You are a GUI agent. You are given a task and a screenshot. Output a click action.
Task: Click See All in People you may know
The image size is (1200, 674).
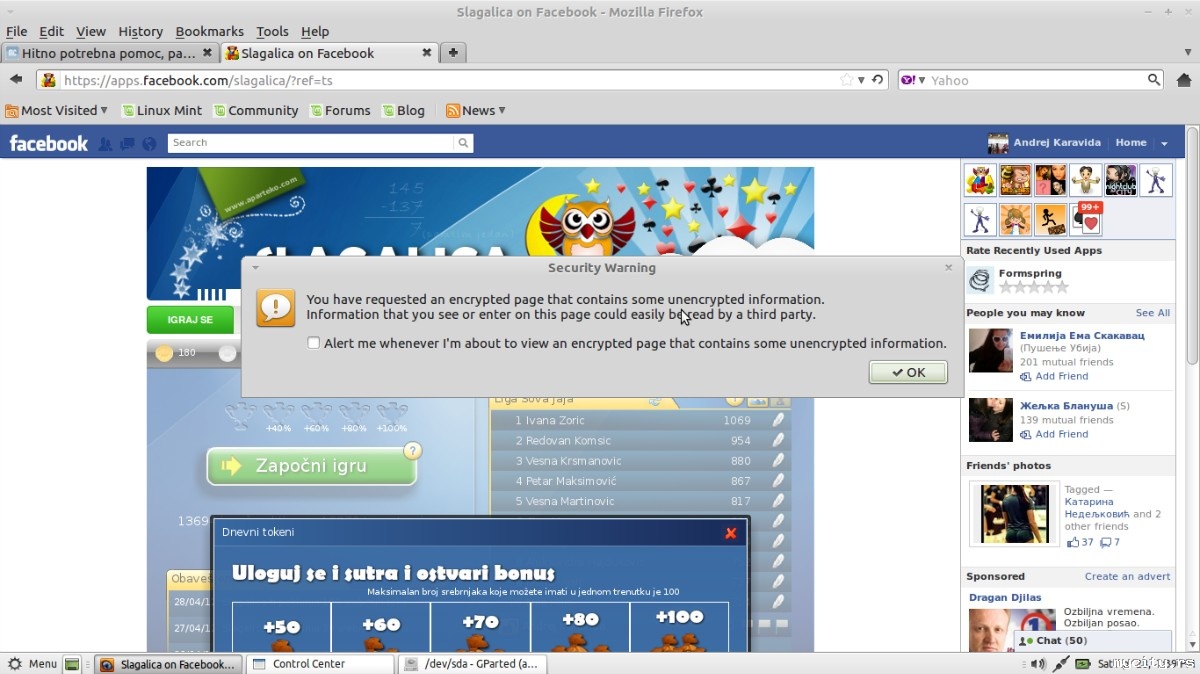(x=1152, y=313)
